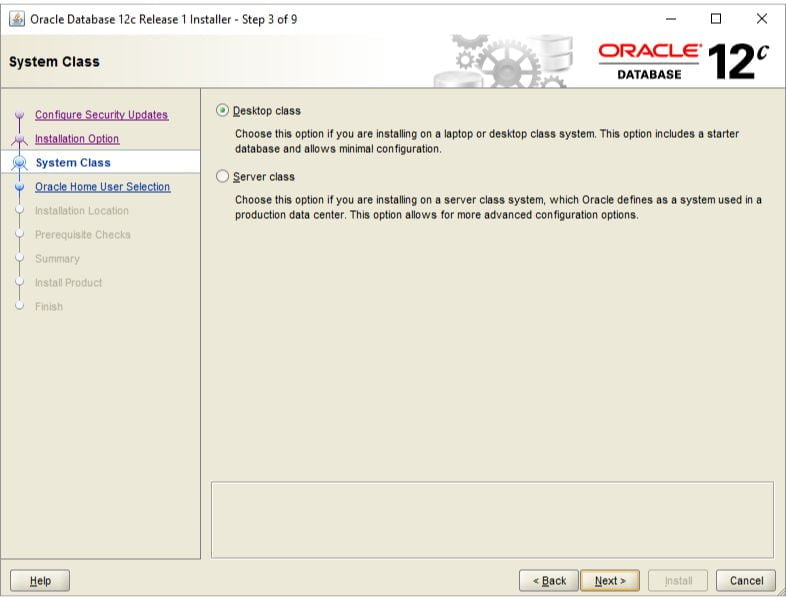Image resolution: width=786 pixels, height=600 pixels.
Task: Click the empty message box area
Action: 492,520
